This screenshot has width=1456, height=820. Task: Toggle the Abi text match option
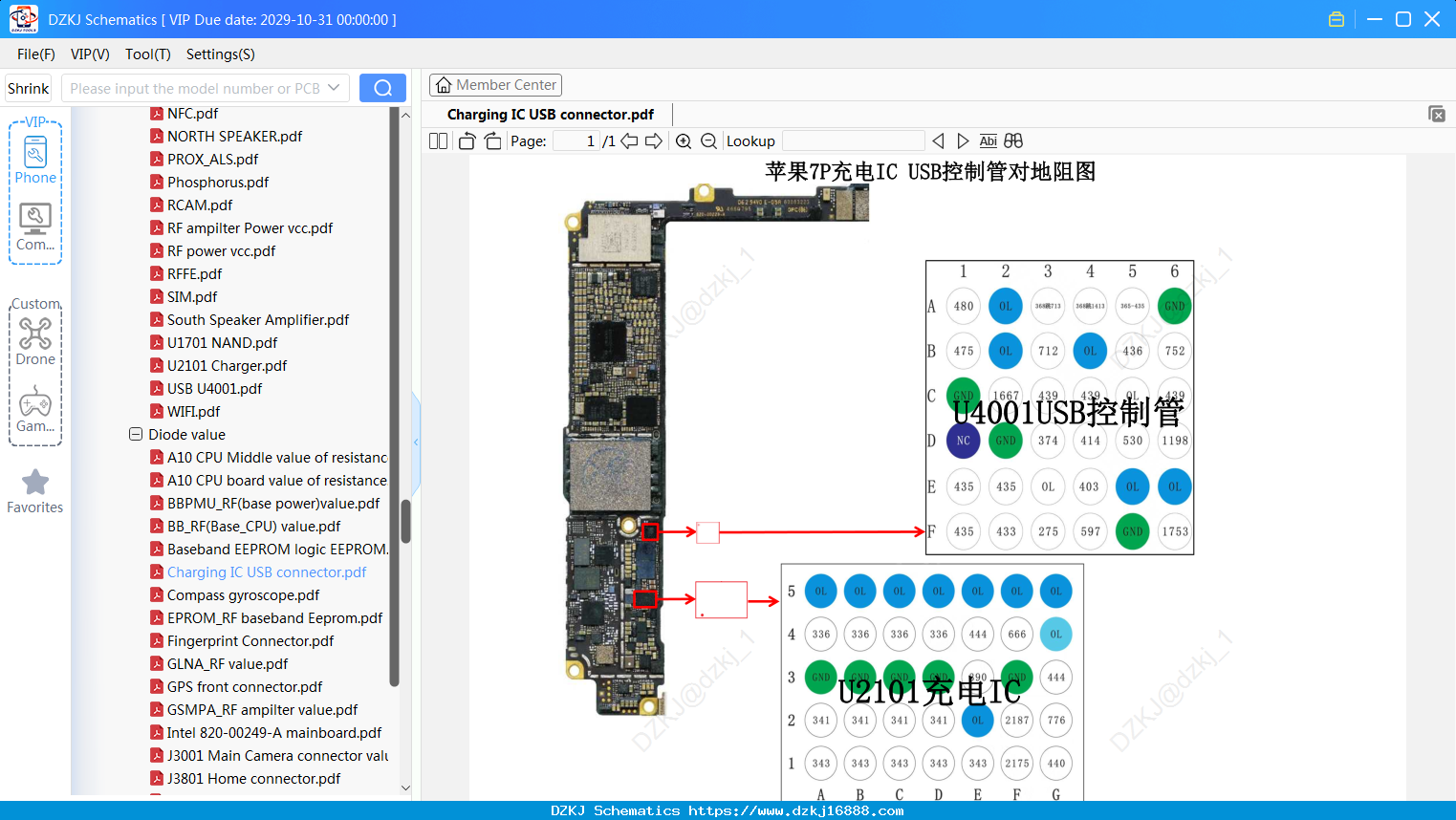tap(989, 141)
